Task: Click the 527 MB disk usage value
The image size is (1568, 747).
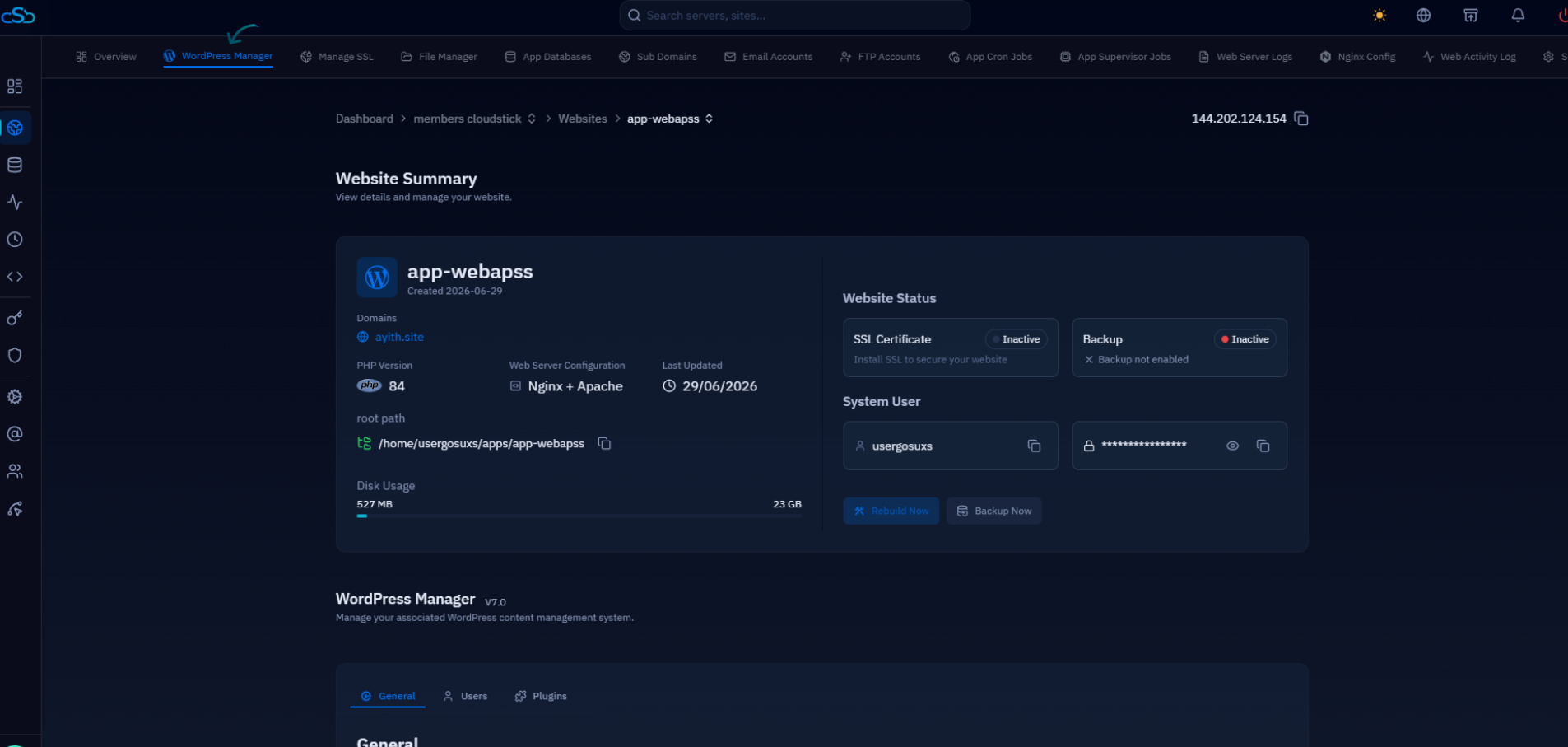Action: [x=375, y=504]
